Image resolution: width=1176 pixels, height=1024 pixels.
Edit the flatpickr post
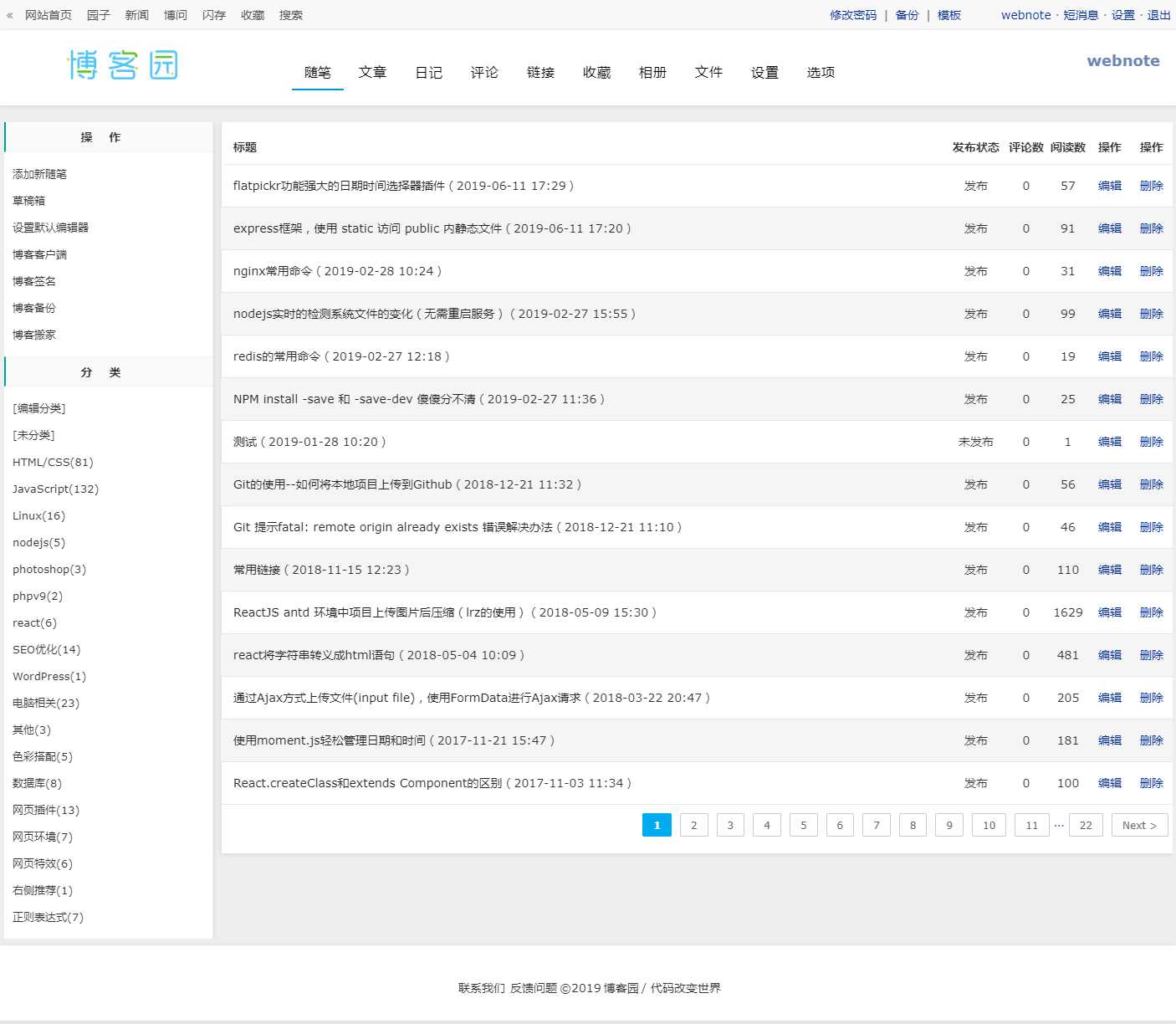(x=1110, y=186)
